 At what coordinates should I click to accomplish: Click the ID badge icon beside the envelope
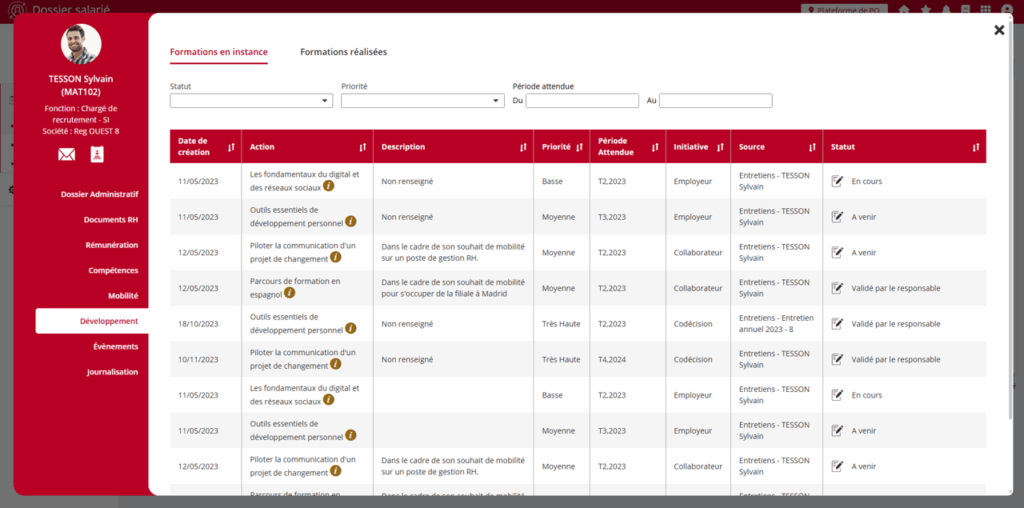click(97, 154)
